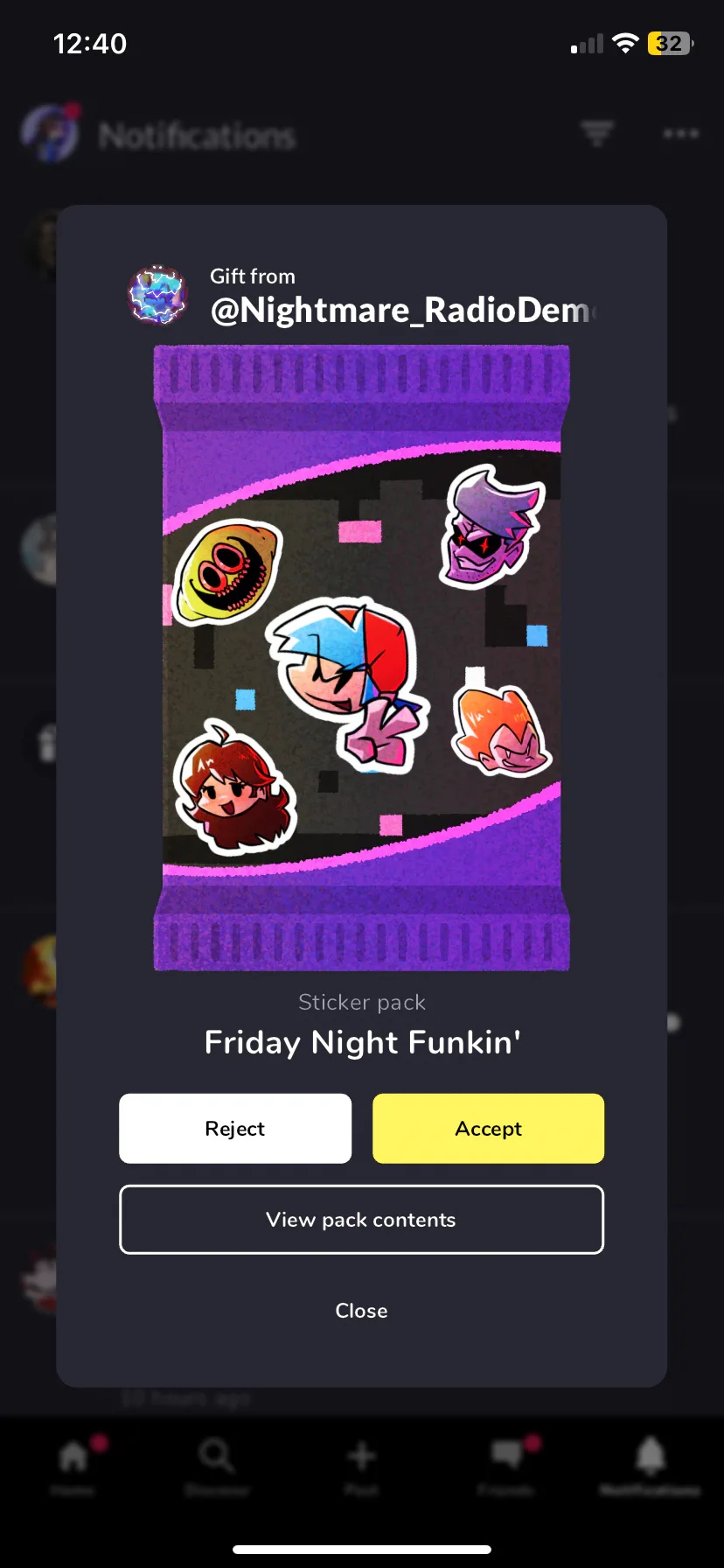Open the notifications filter icon
The width and height of the screenshot is (724, 1568).
pyautogui.click(x=598, y=134)
